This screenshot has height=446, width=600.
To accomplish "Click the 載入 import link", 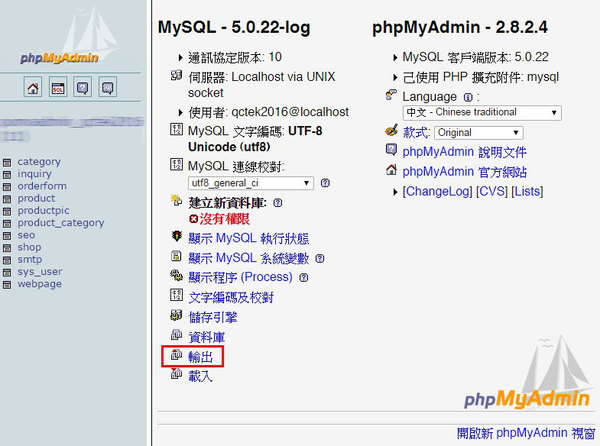I will [201, 376].
